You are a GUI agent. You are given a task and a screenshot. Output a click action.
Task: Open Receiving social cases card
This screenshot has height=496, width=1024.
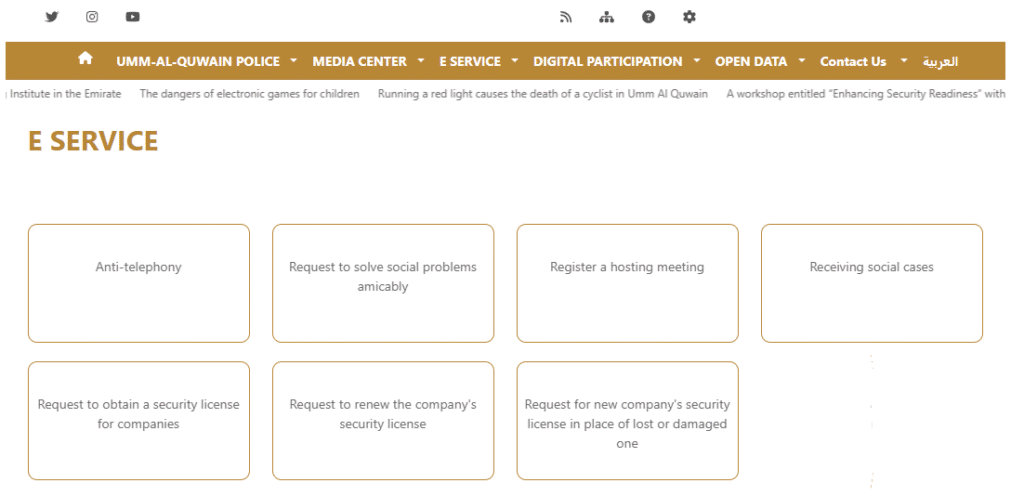(871, 283)
